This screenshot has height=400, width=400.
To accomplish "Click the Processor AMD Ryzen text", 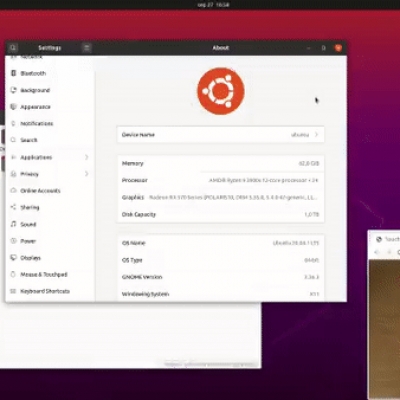I will point(263,180).
